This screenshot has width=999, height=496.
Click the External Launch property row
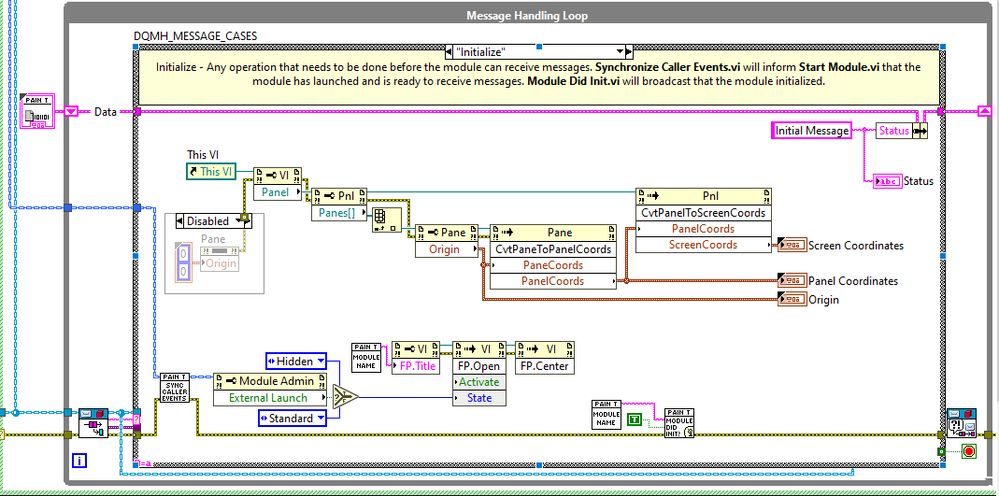(269, 398)
